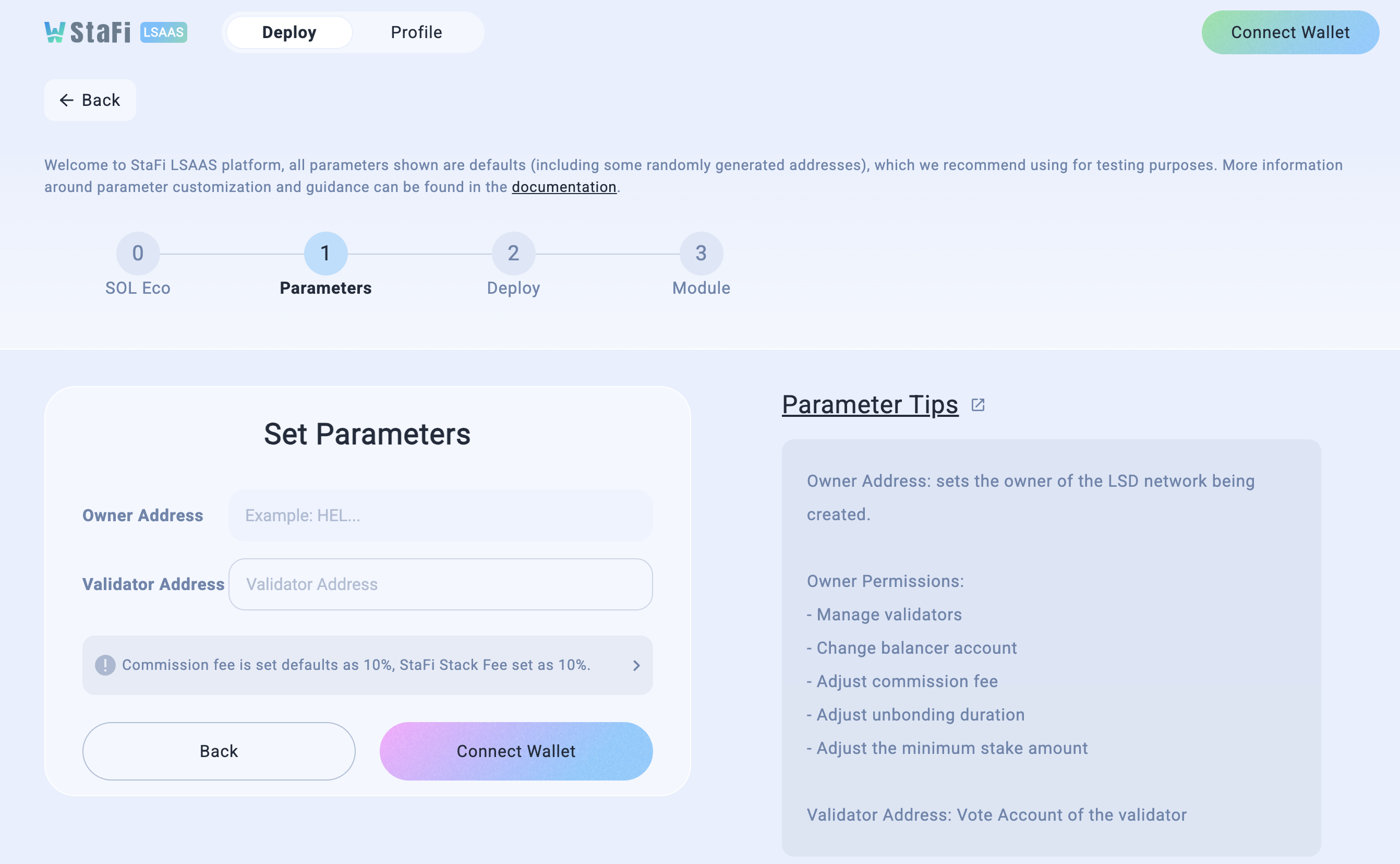The width and height of the screenshot is (1400, 864).
Task: Expand the commission fee notice chevron
Action: pyautogui.click(x=636, y=666)
